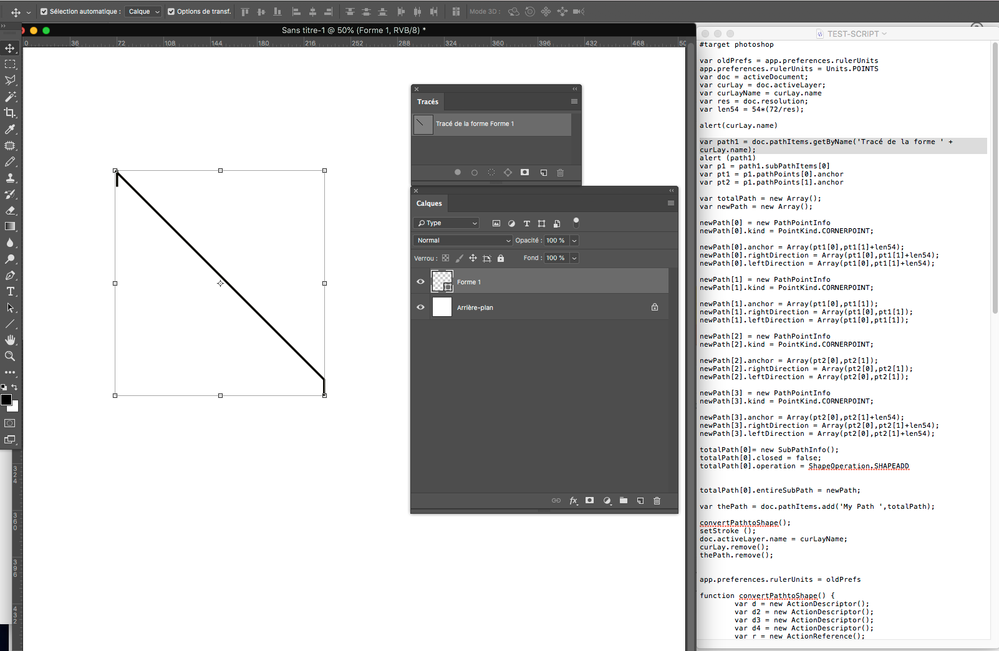Screen dimensions: 999x651
Task: Click Load path as selection icon
Action: point(491,173)
